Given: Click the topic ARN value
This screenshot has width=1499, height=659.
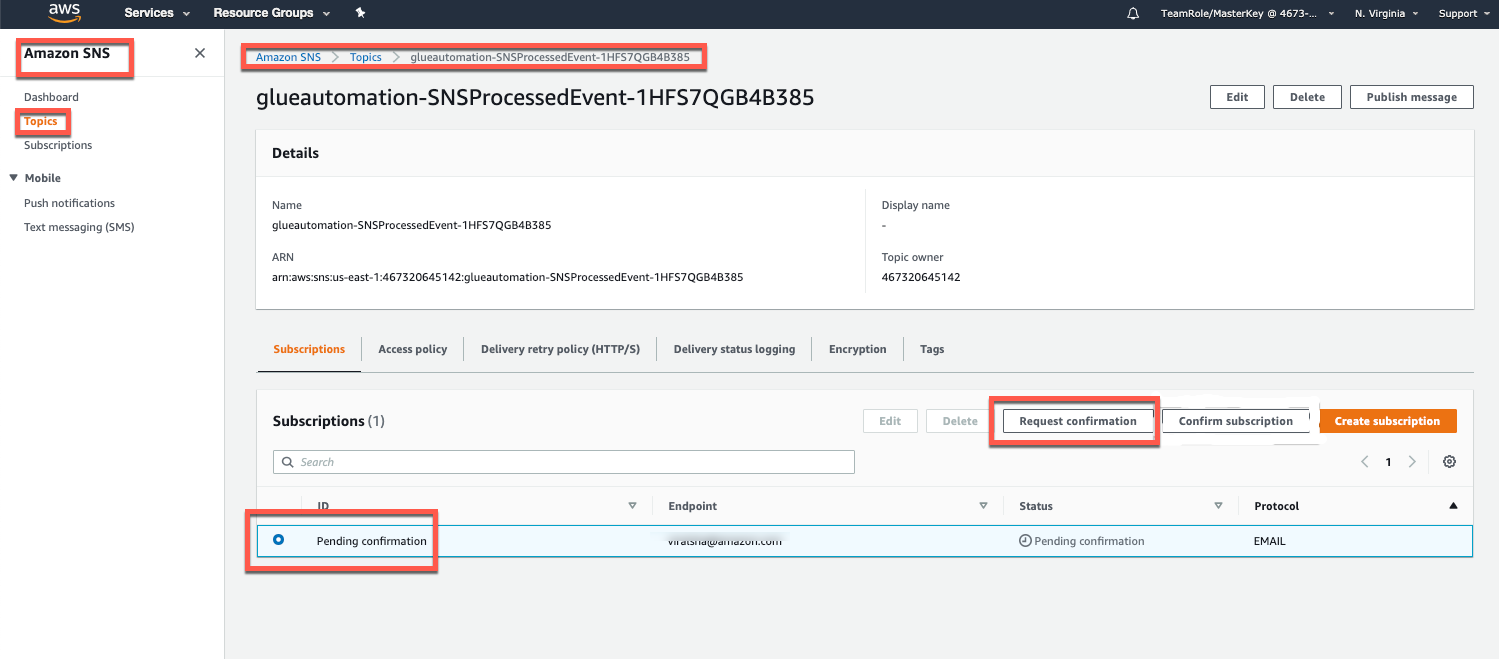Looking at the screenshot, I should point(507,277).
